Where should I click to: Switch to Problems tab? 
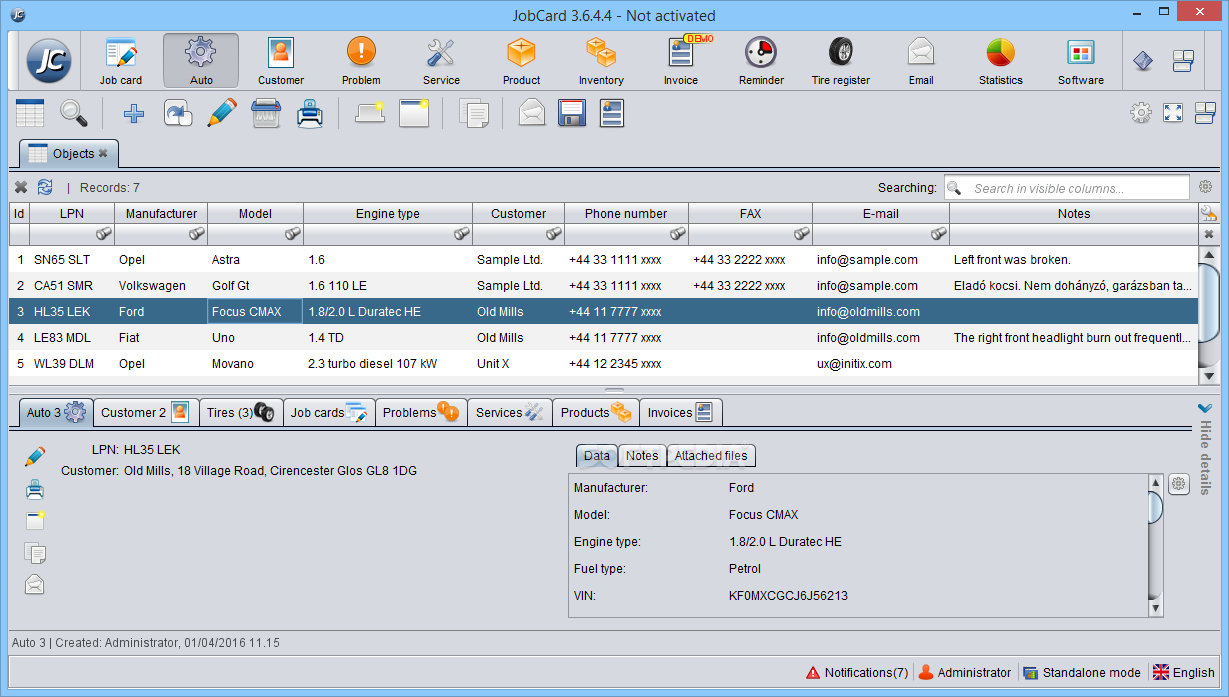point(421,412)
